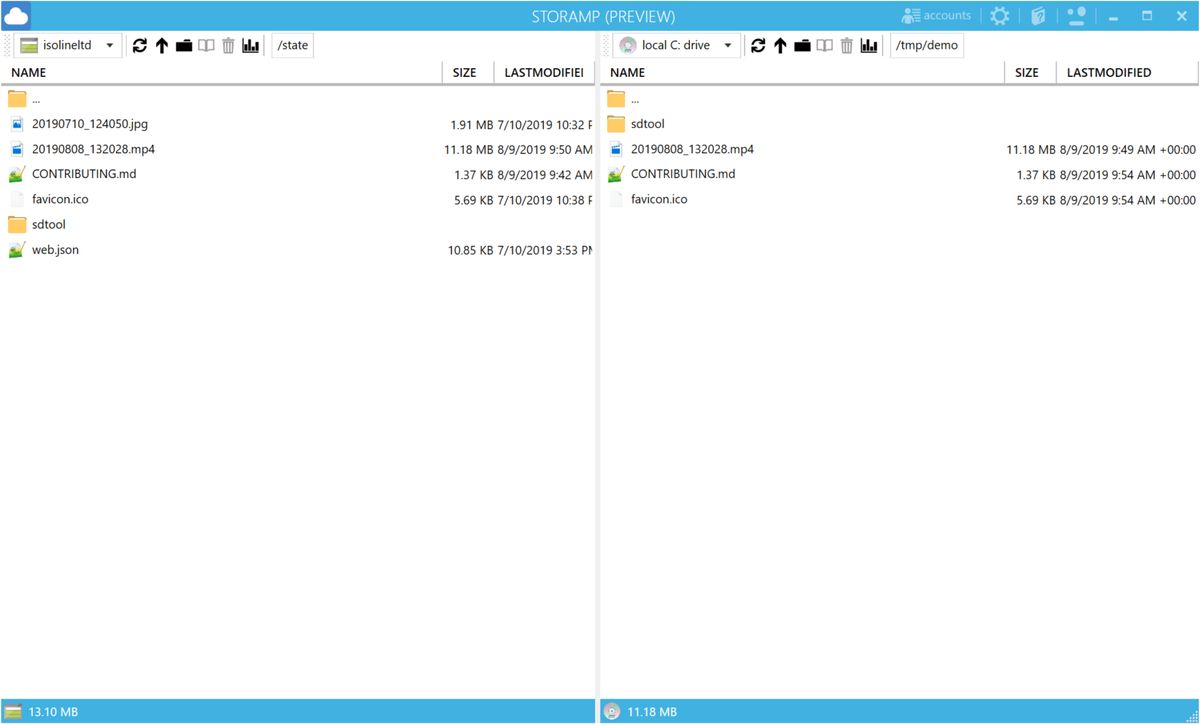Refresh the local C: drive pane
This screenshot has width=1200, height=724.
point(758,45)
